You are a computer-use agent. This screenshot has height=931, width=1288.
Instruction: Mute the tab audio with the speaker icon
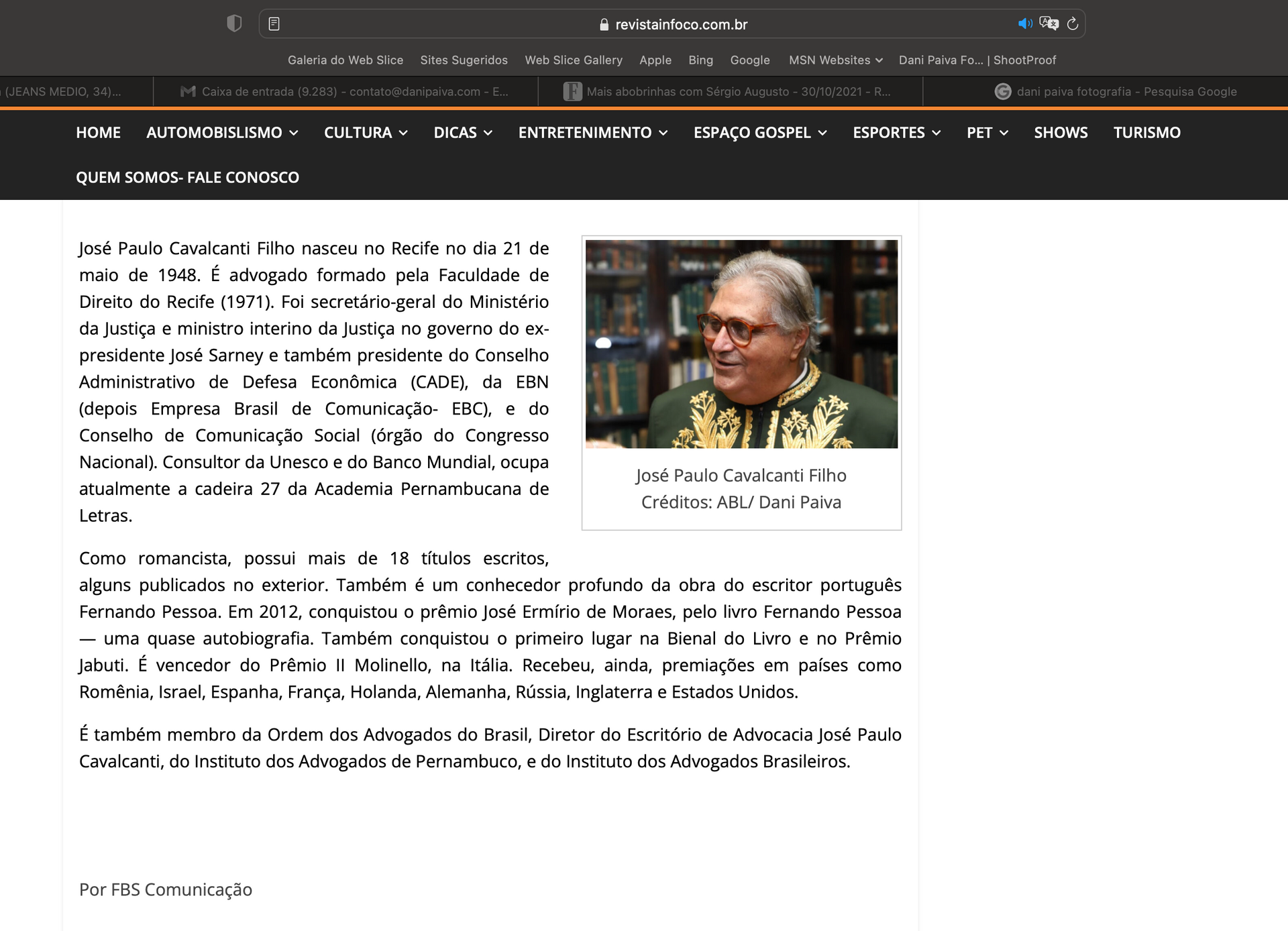click(x=1024, y=23)
